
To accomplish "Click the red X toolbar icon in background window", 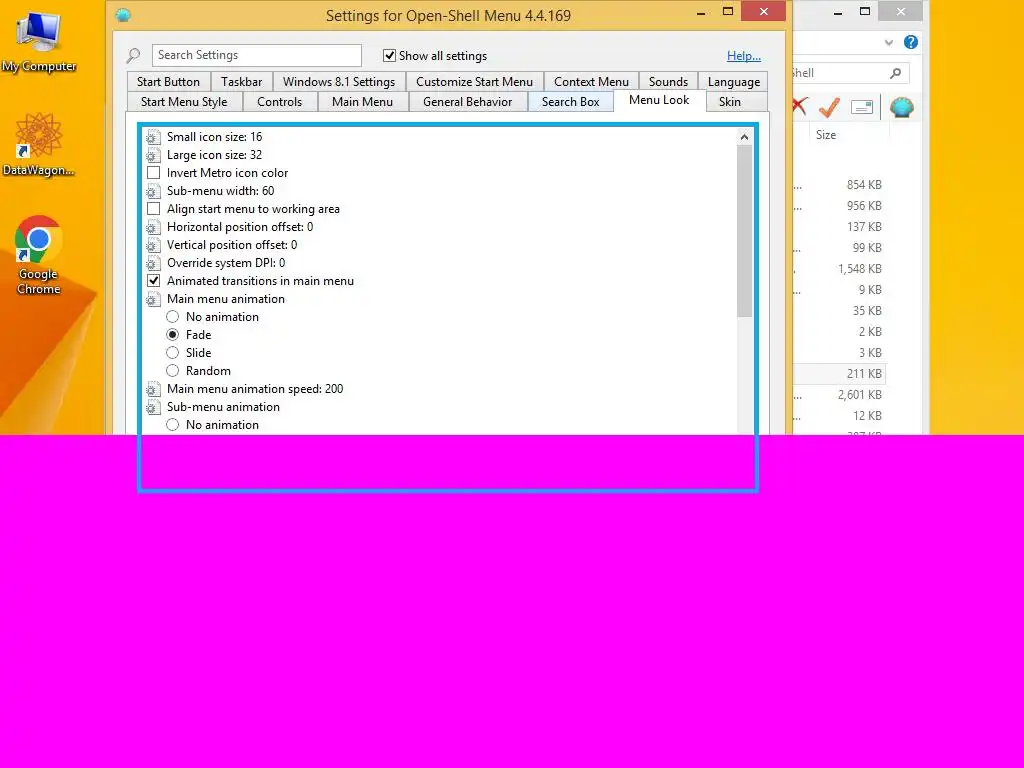I will point(800,106).
